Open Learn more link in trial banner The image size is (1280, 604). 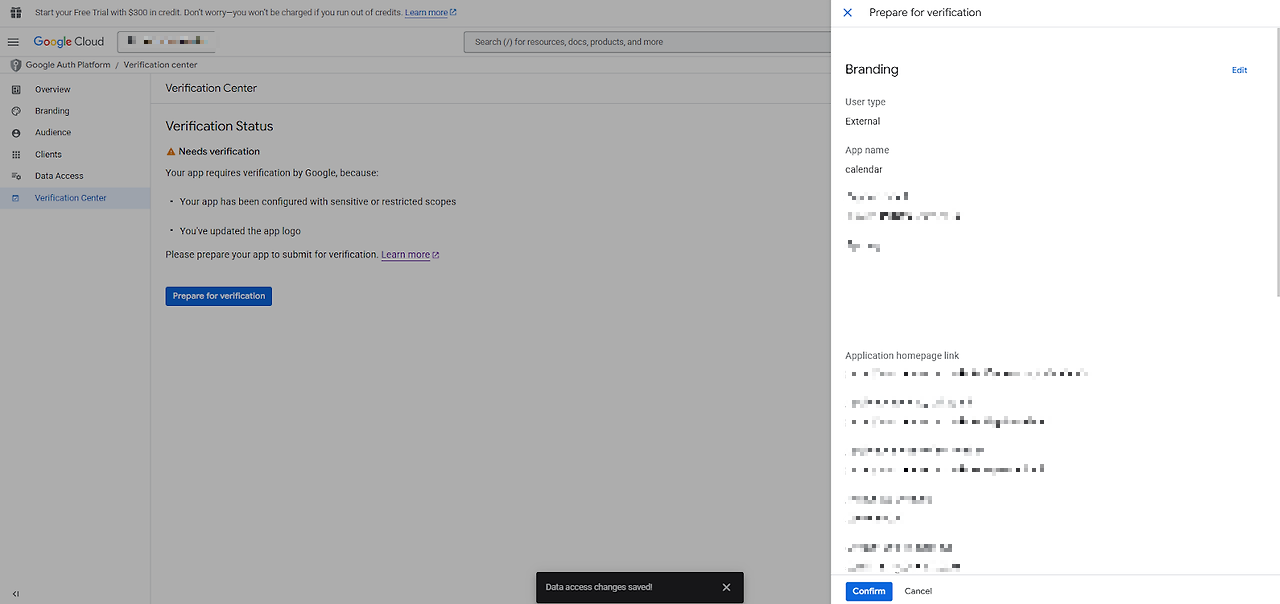click(x=430, y=12)
